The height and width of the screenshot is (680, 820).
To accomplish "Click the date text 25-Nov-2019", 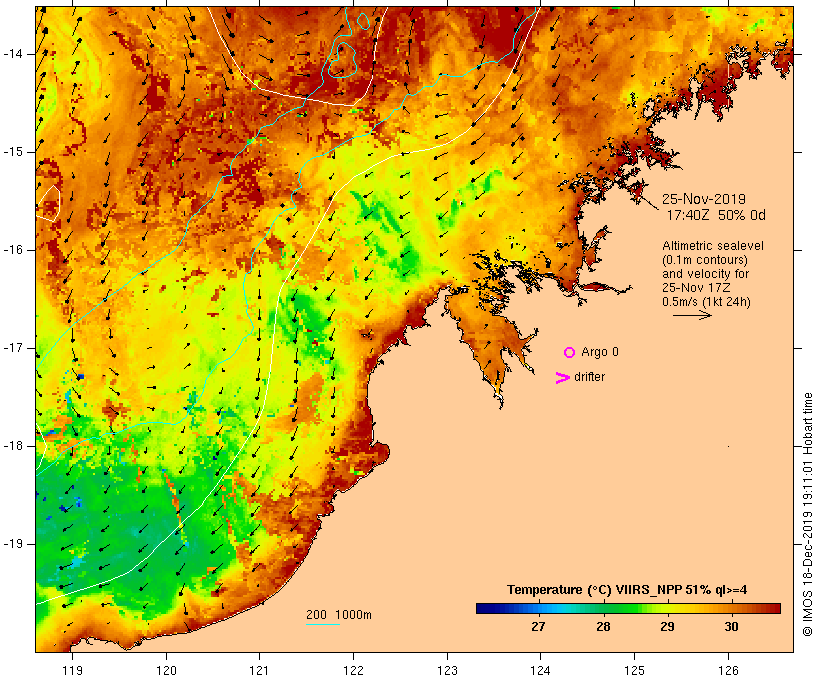I will click(704, 199).
